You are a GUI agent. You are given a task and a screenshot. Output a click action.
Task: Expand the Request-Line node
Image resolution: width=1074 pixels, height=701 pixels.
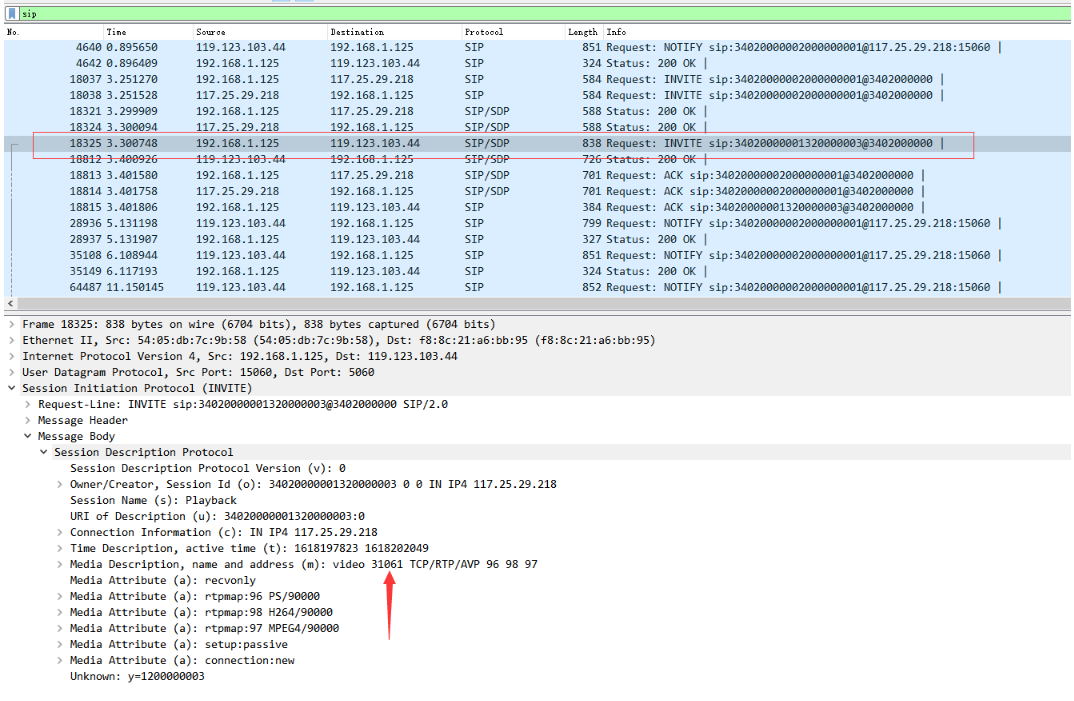27,404
